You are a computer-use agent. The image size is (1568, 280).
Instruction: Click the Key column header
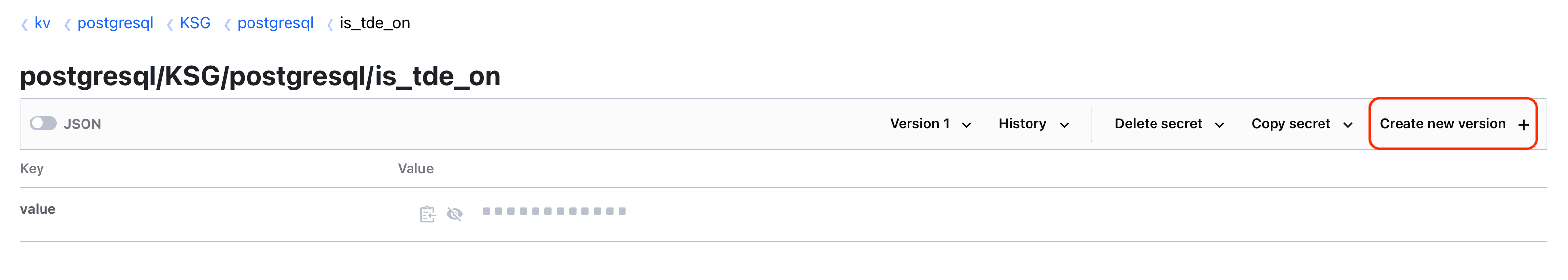[32, 168]
